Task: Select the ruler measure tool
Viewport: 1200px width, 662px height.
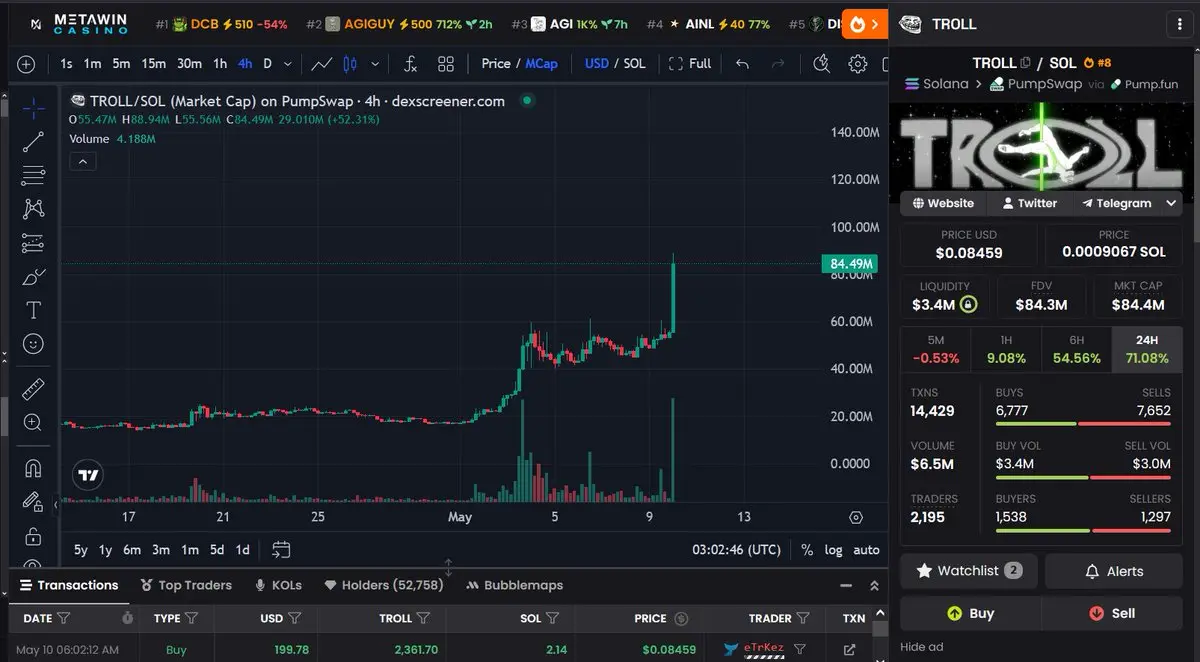Action: (x=33, y=388)
